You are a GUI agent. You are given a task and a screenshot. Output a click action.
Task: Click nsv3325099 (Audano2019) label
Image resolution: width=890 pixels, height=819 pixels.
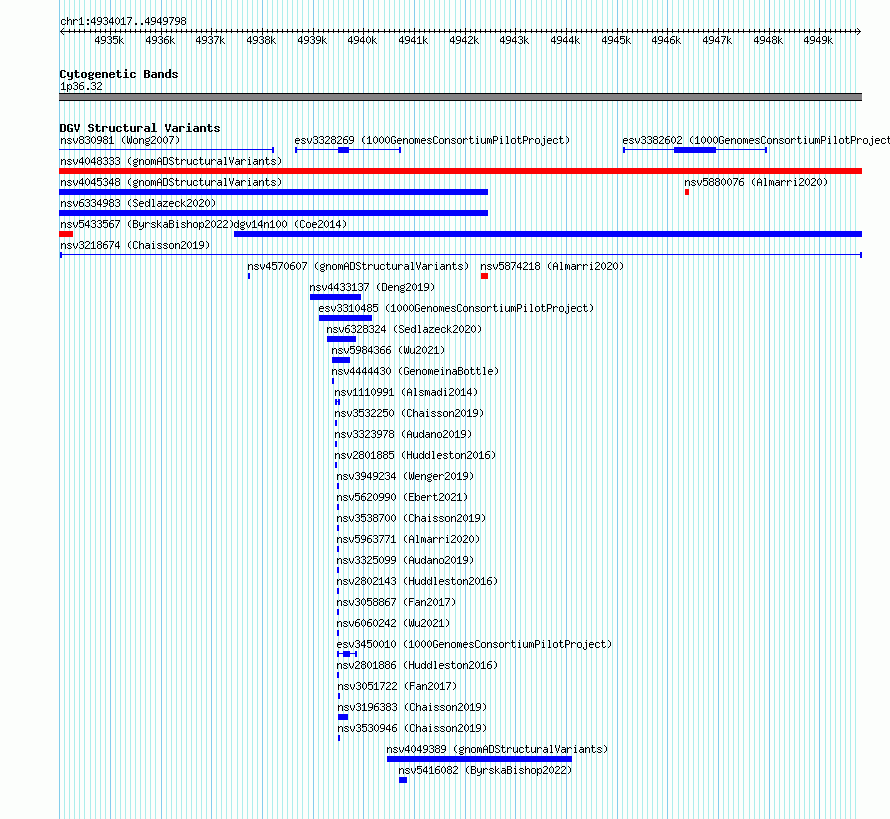[405, 560]
